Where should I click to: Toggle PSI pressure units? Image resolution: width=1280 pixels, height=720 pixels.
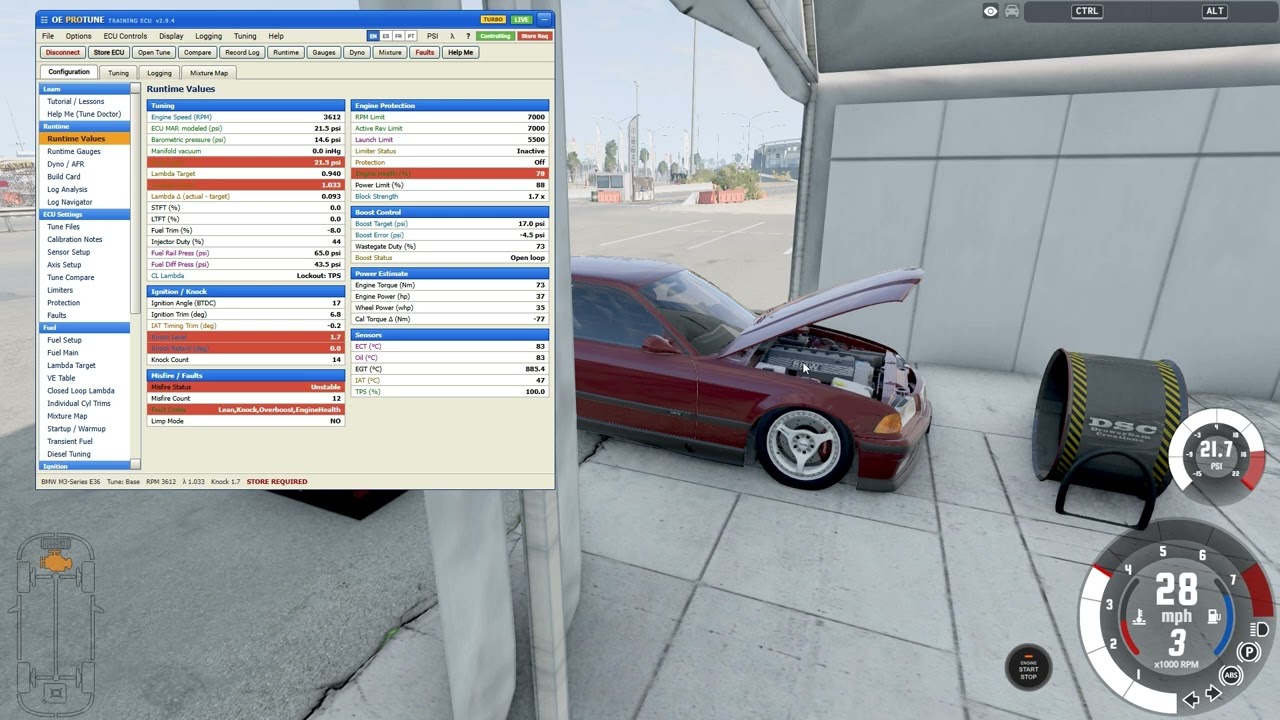coord(432,36)
